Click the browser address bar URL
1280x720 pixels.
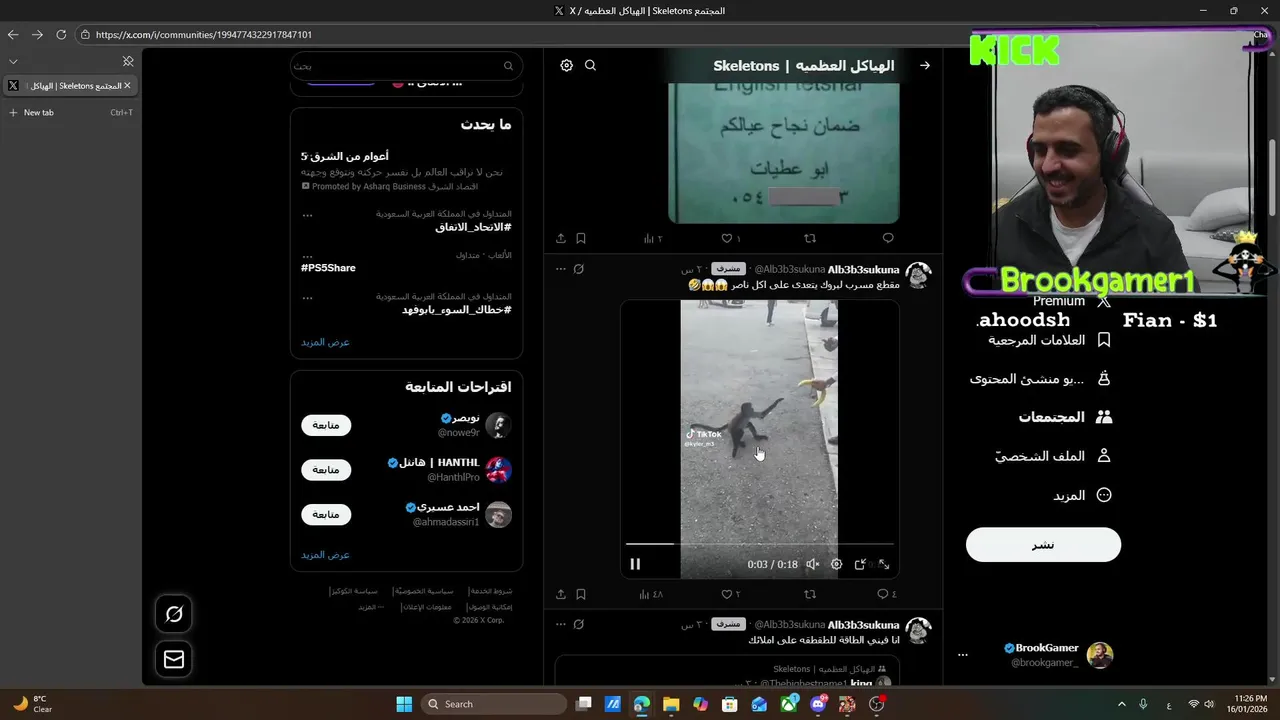click(x=204, y=34)
